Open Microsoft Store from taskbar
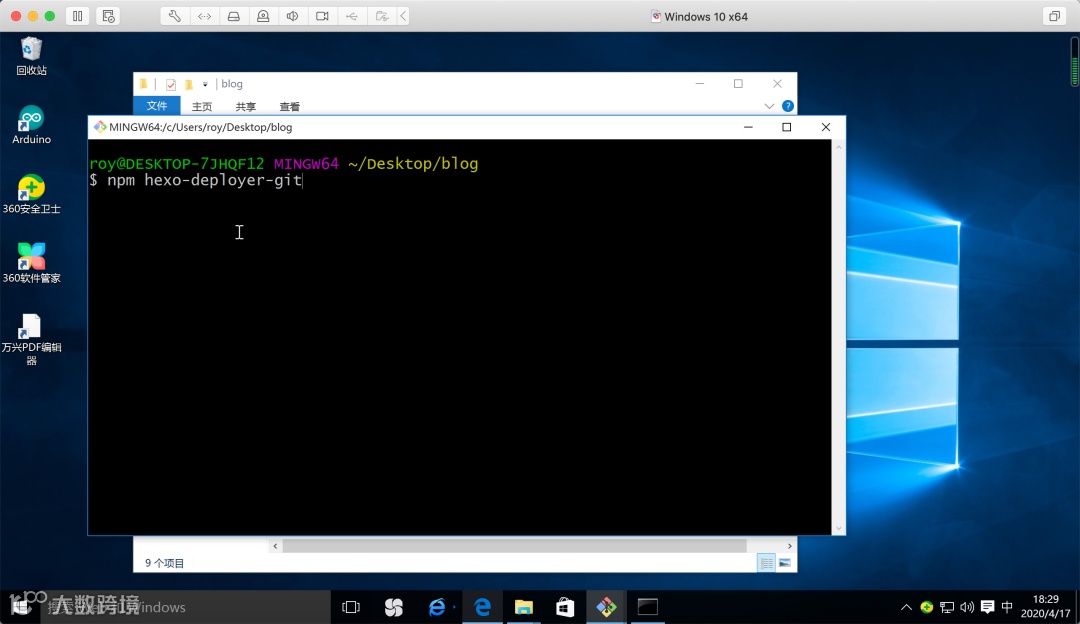The height and width of the screenshot is (624, 1080). pos(565,607)
